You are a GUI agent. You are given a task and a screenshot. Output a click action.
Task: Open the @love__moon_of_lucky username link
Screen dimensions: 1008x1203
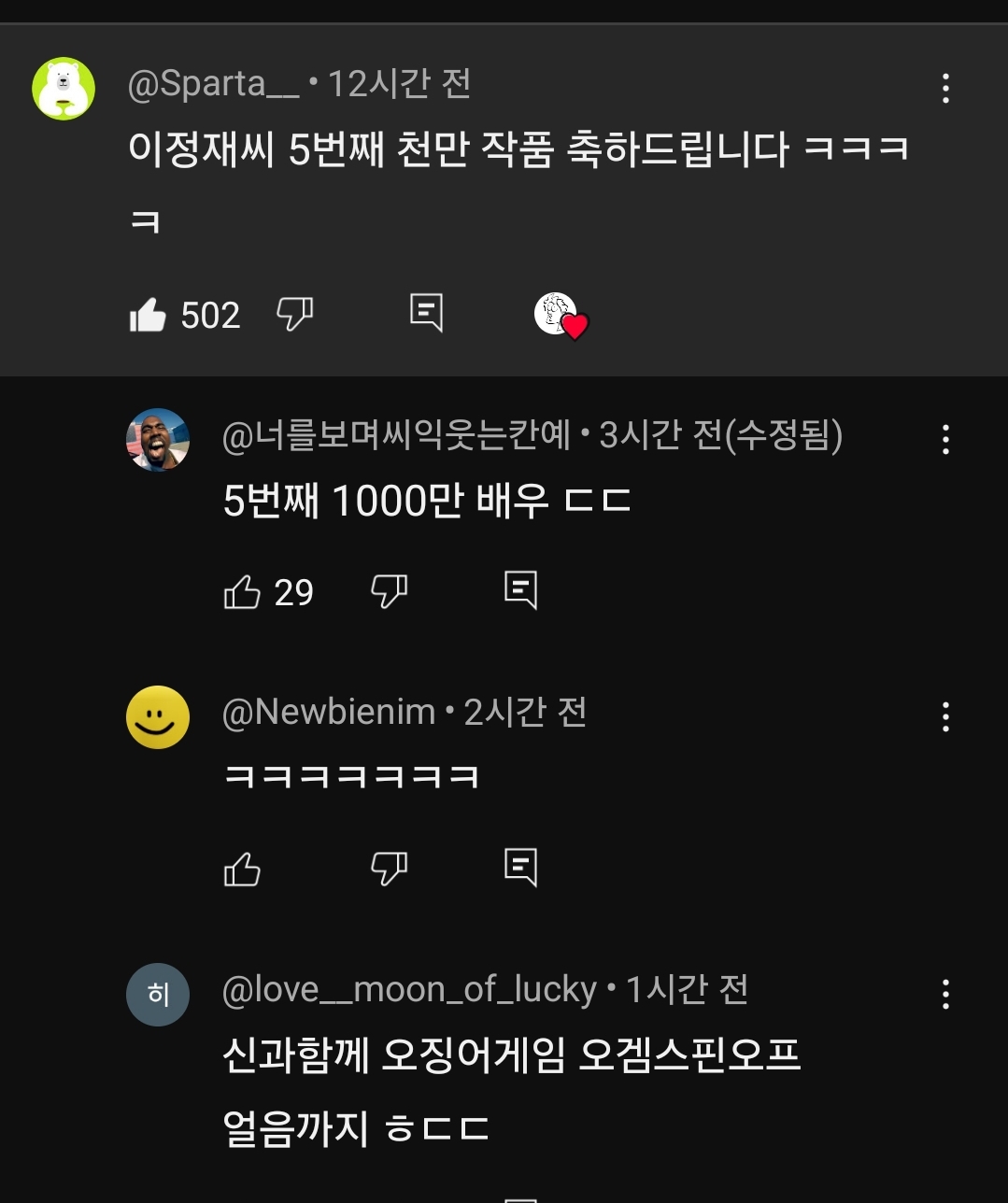coord(409,989)
